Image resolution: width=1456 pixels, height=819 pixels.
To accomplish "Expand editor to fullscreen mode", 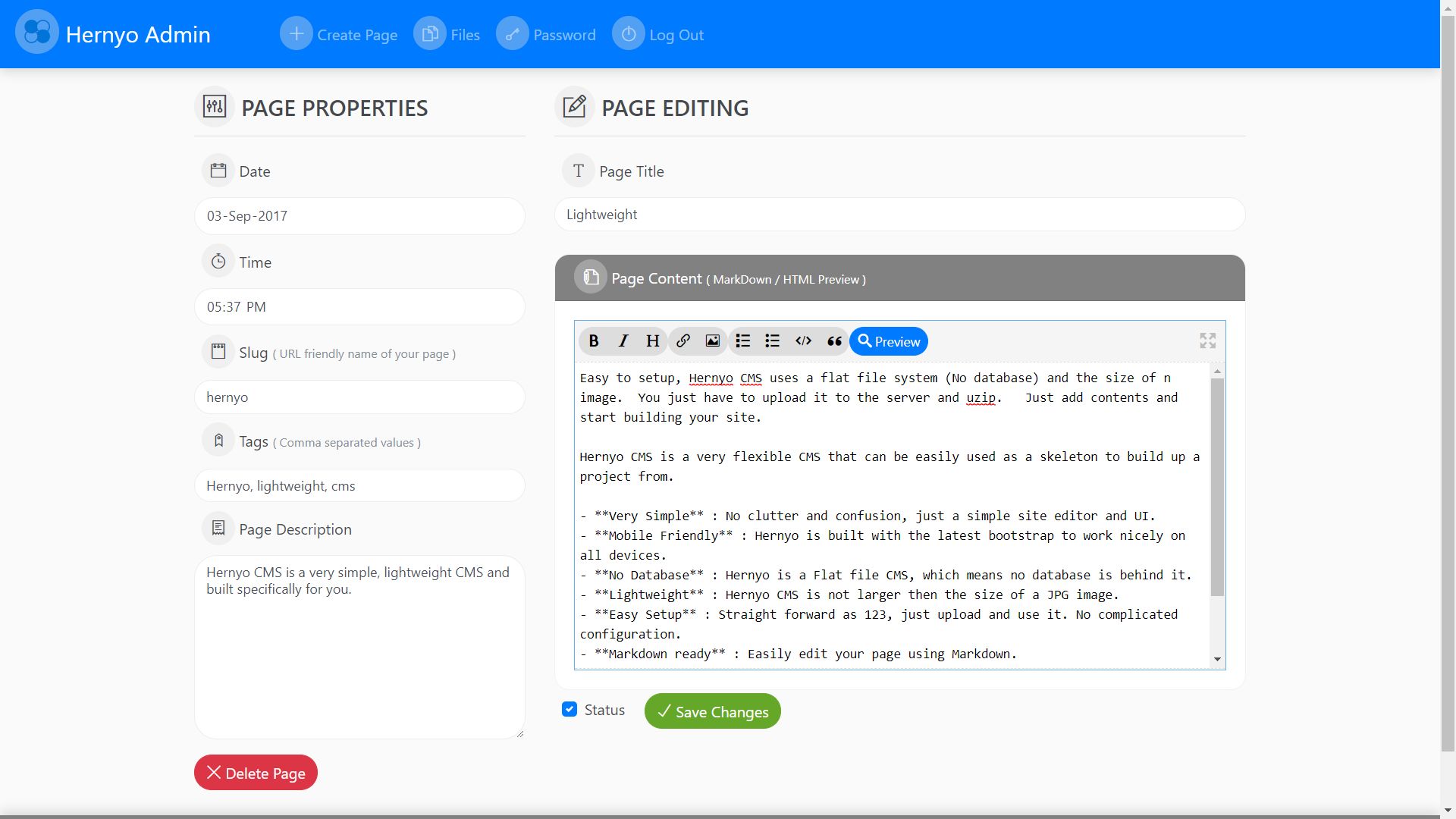I will pos(1207,341).
